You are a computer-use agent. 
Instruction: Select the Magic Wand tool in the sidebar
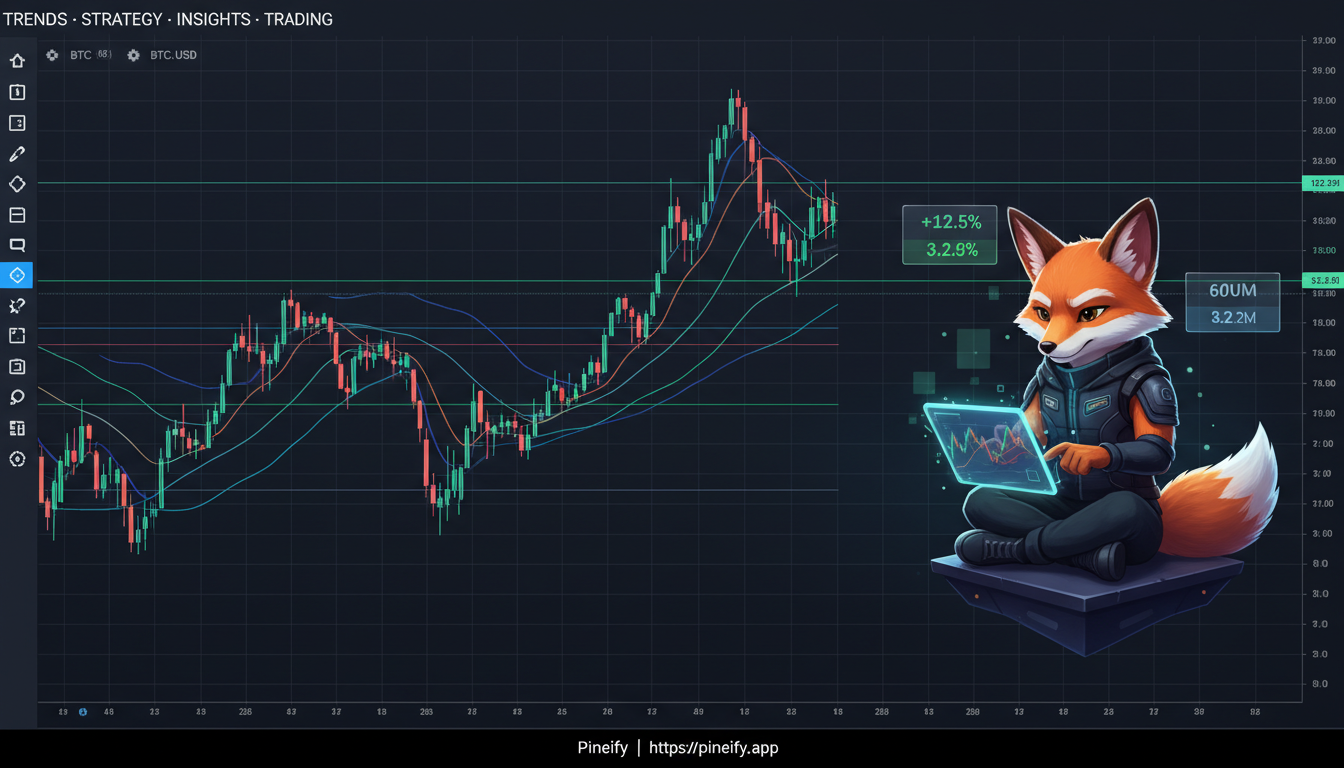[16, 306]
